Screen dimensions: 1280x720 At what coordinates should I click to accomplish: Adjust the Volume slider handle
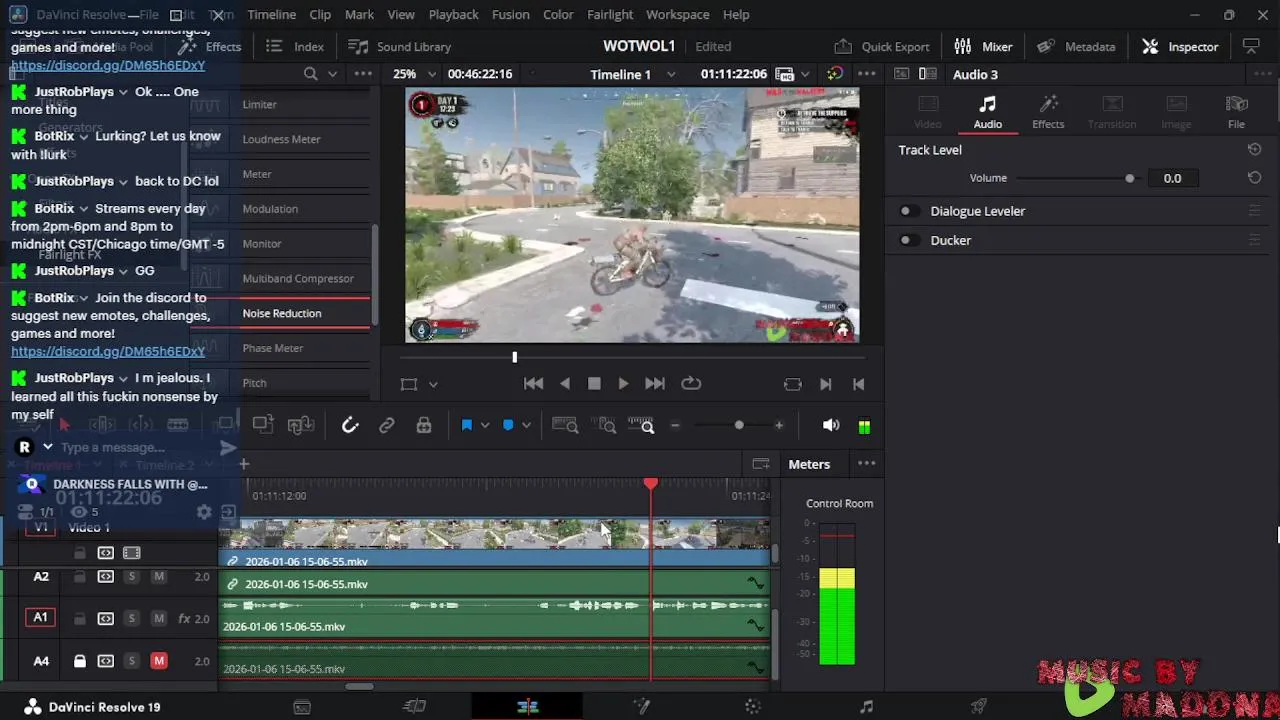click(x=1130, y=178)
